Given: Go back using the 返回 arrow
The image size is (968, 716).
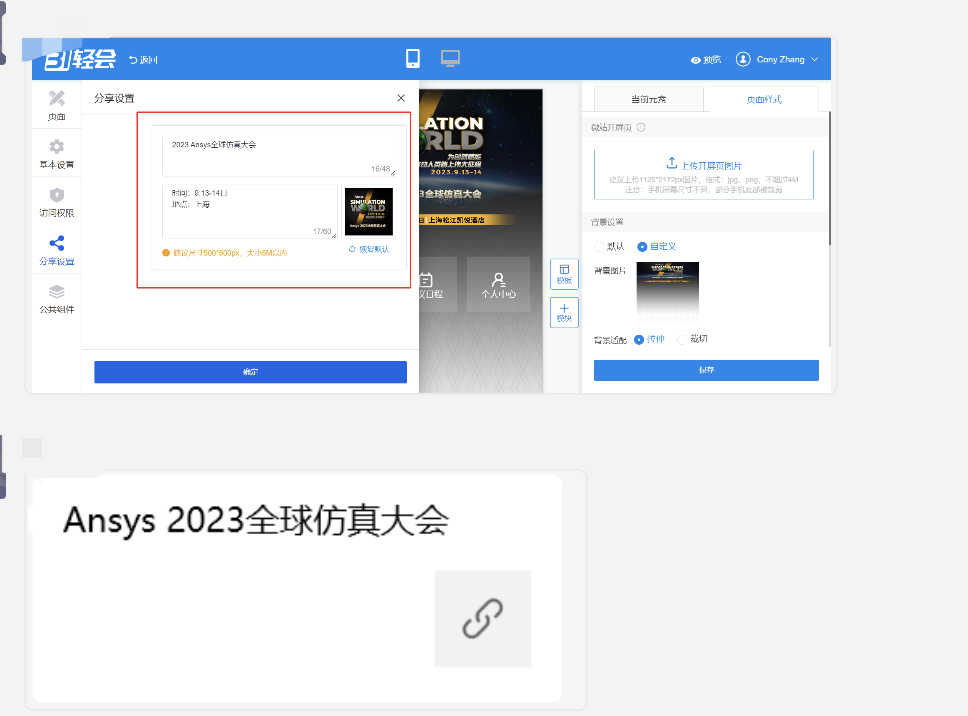Looking at the screenshot, I should [x=143, y=60].
